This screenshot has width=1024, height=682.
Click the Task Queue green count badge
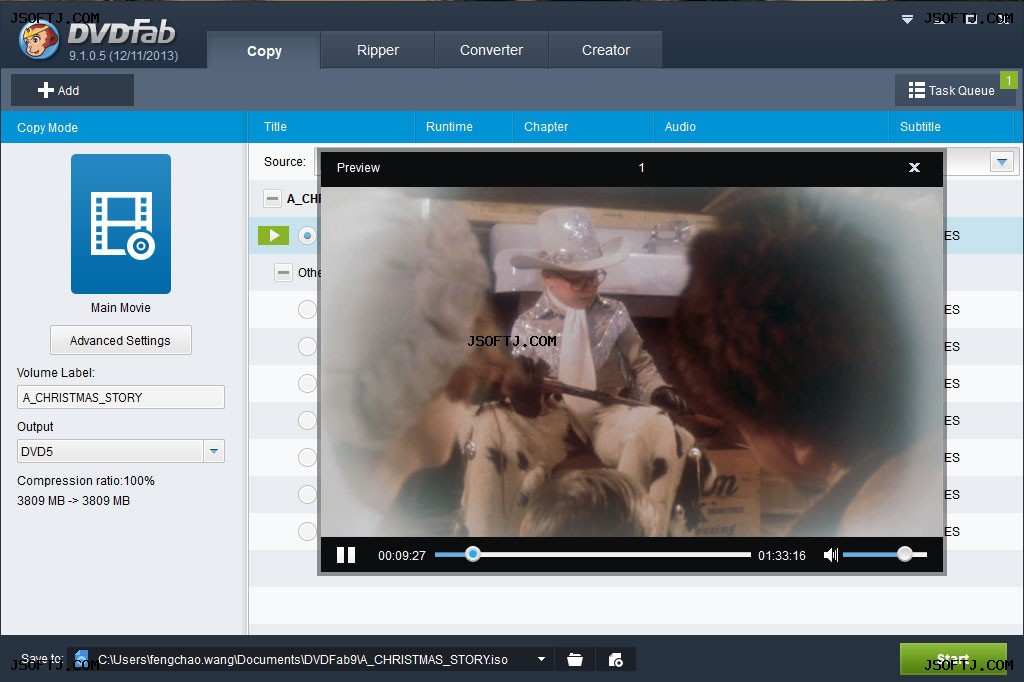tap(1008, 80)
